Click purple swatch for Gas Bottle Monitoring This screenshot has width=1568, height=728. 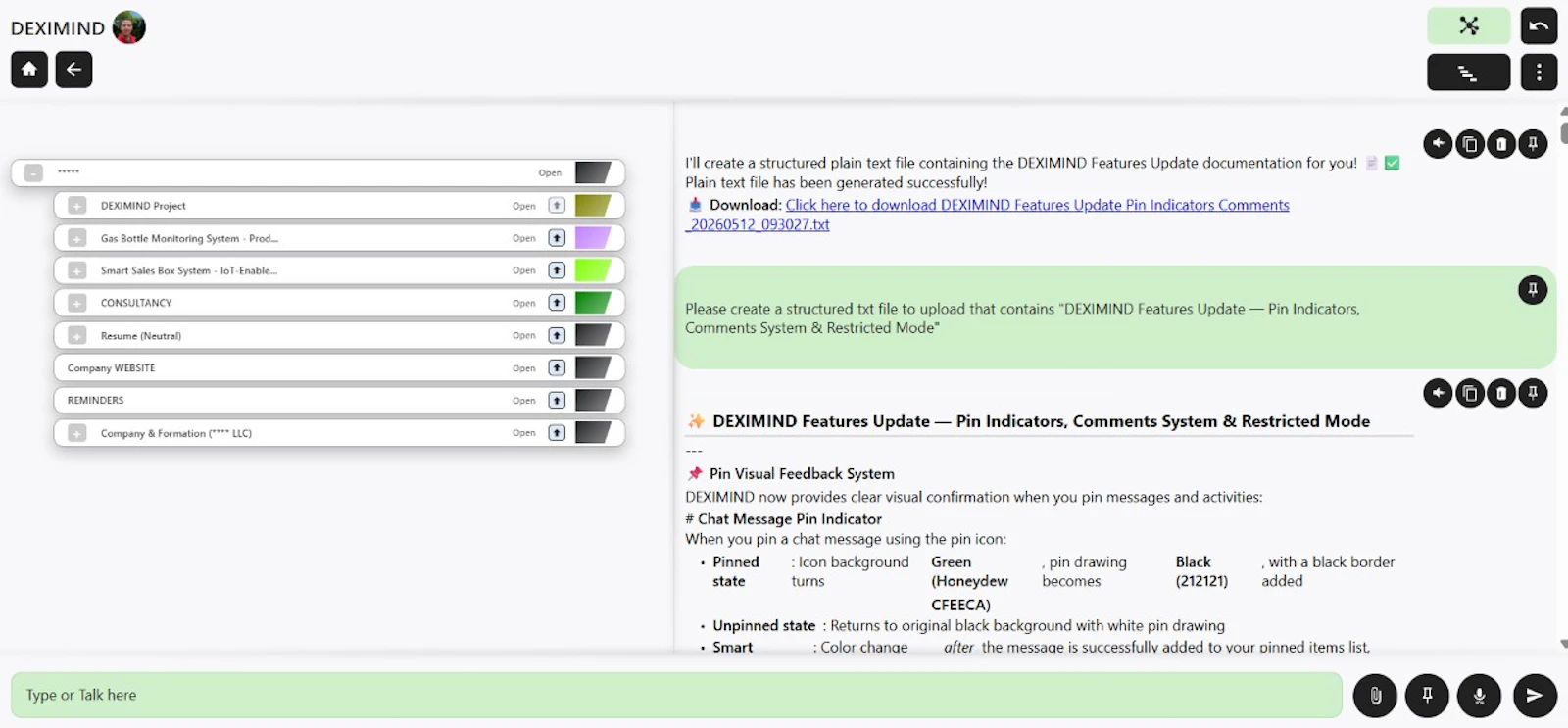(x=593, y=238)
